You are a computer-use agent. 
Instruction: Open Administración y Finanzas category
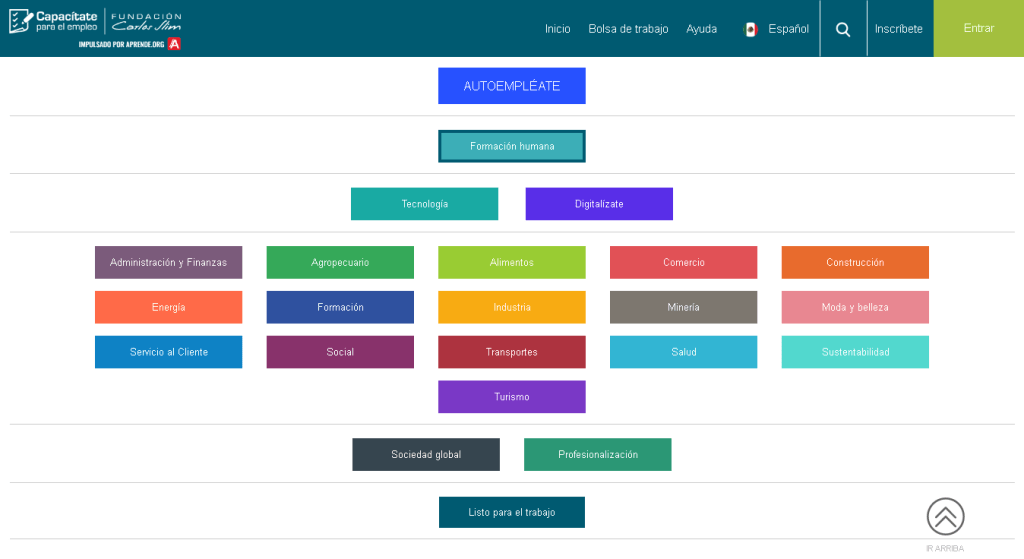point(168,262)
